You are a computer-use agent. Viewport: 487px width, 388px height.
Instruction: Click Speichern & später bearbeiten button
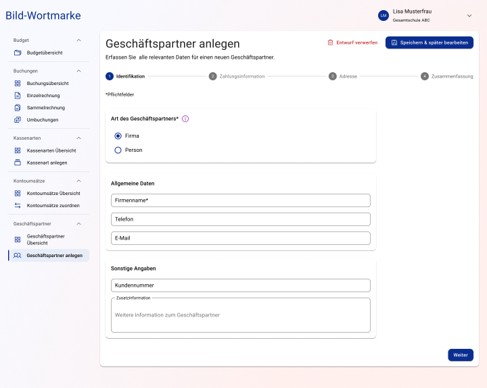(x=429, y=43)
